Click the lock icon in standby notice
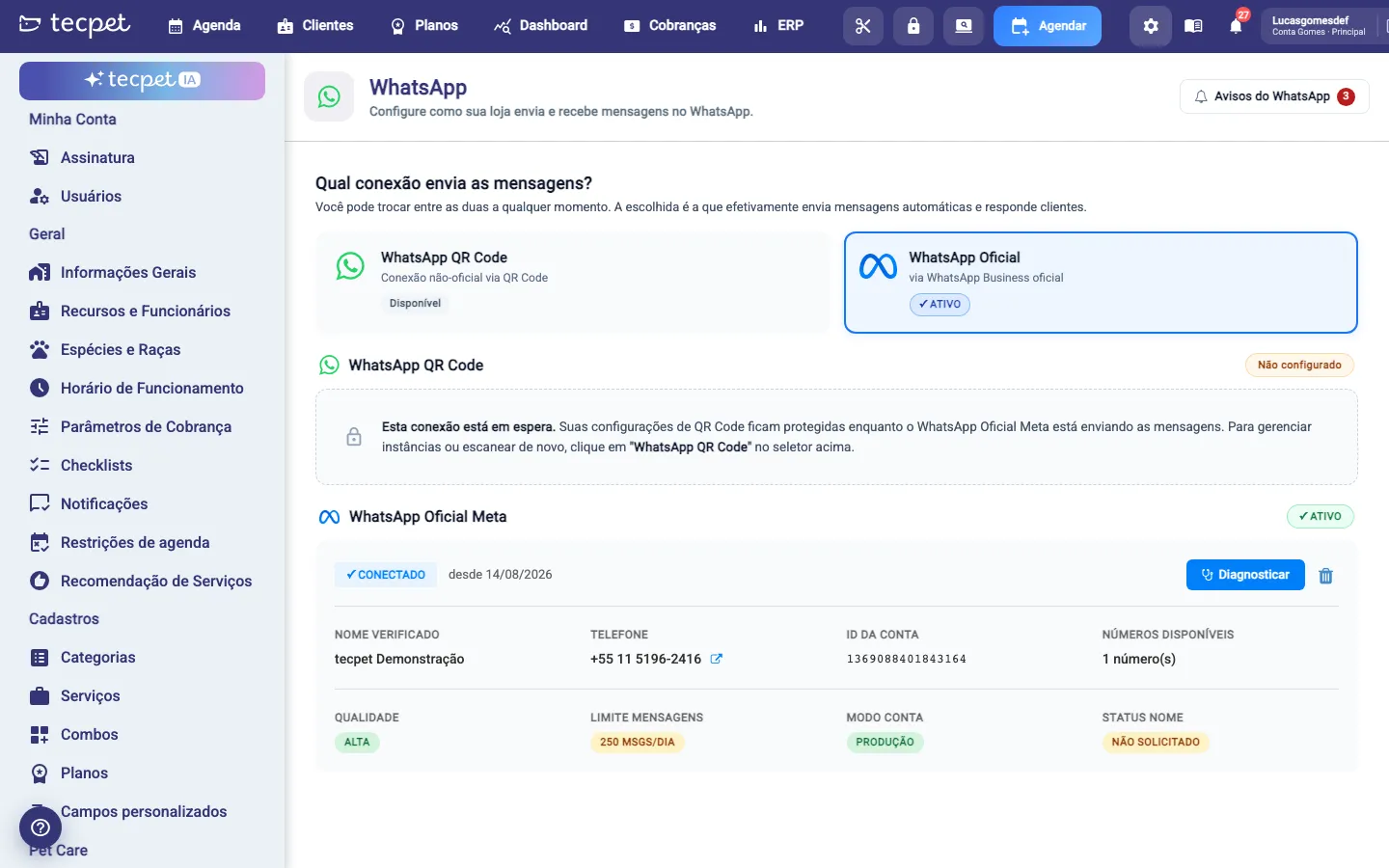The width and height of the screenshot is (1389, 868). click(354, 437)
